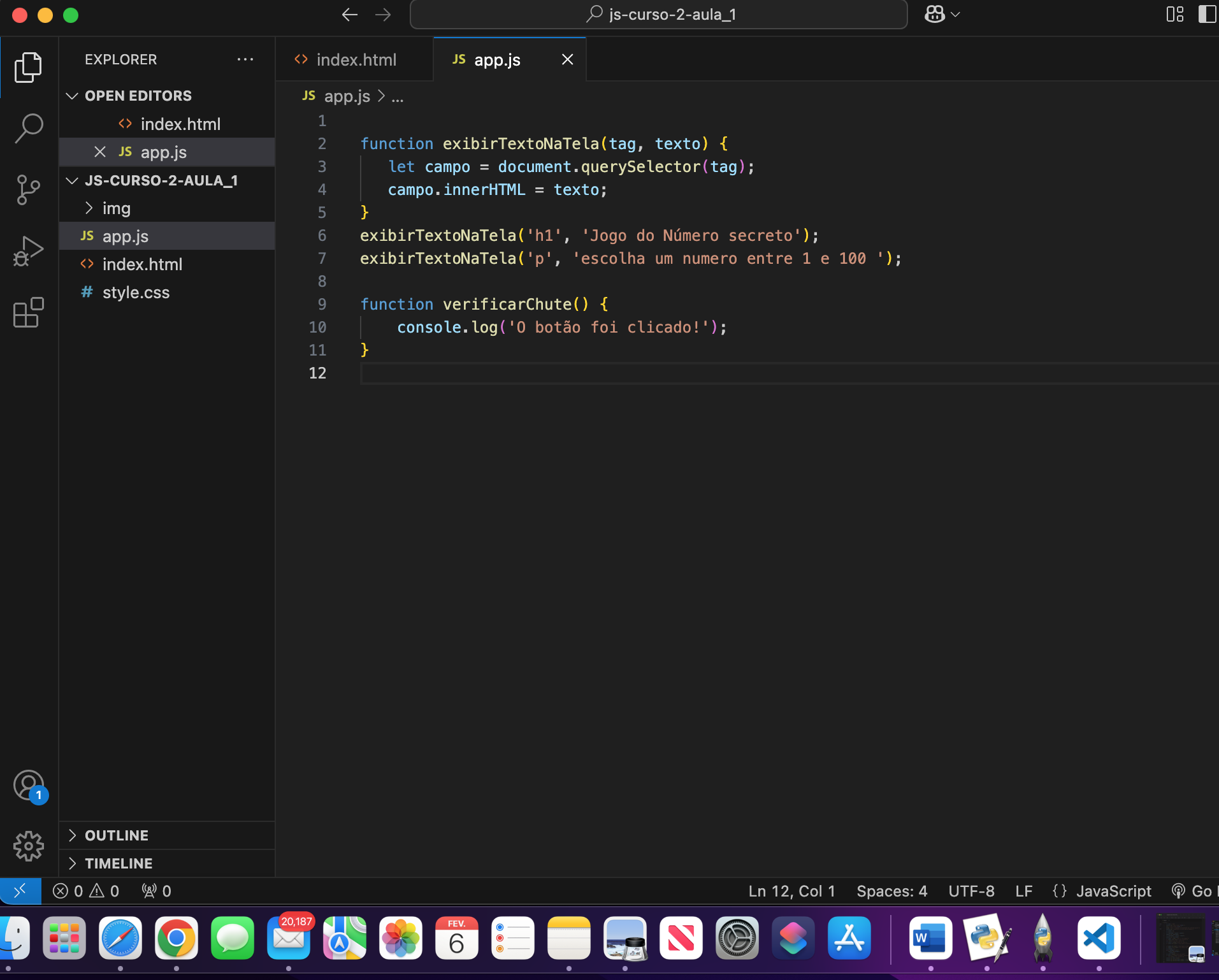
Task: Open the Extensions view
Action: tap(28, 312)
